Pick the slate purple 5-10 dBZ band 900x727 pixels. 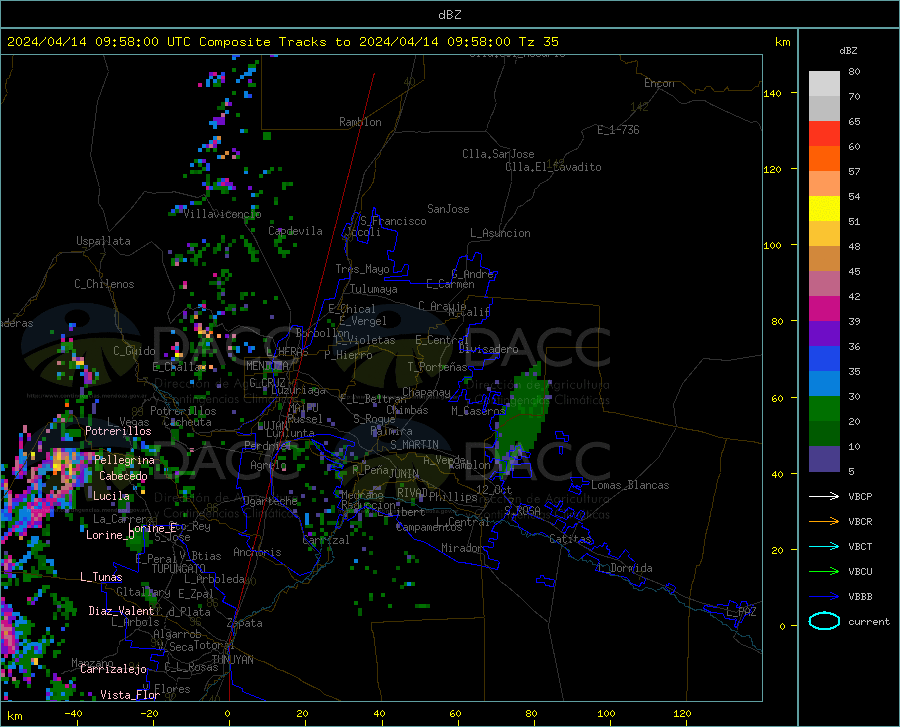(824, 459)
